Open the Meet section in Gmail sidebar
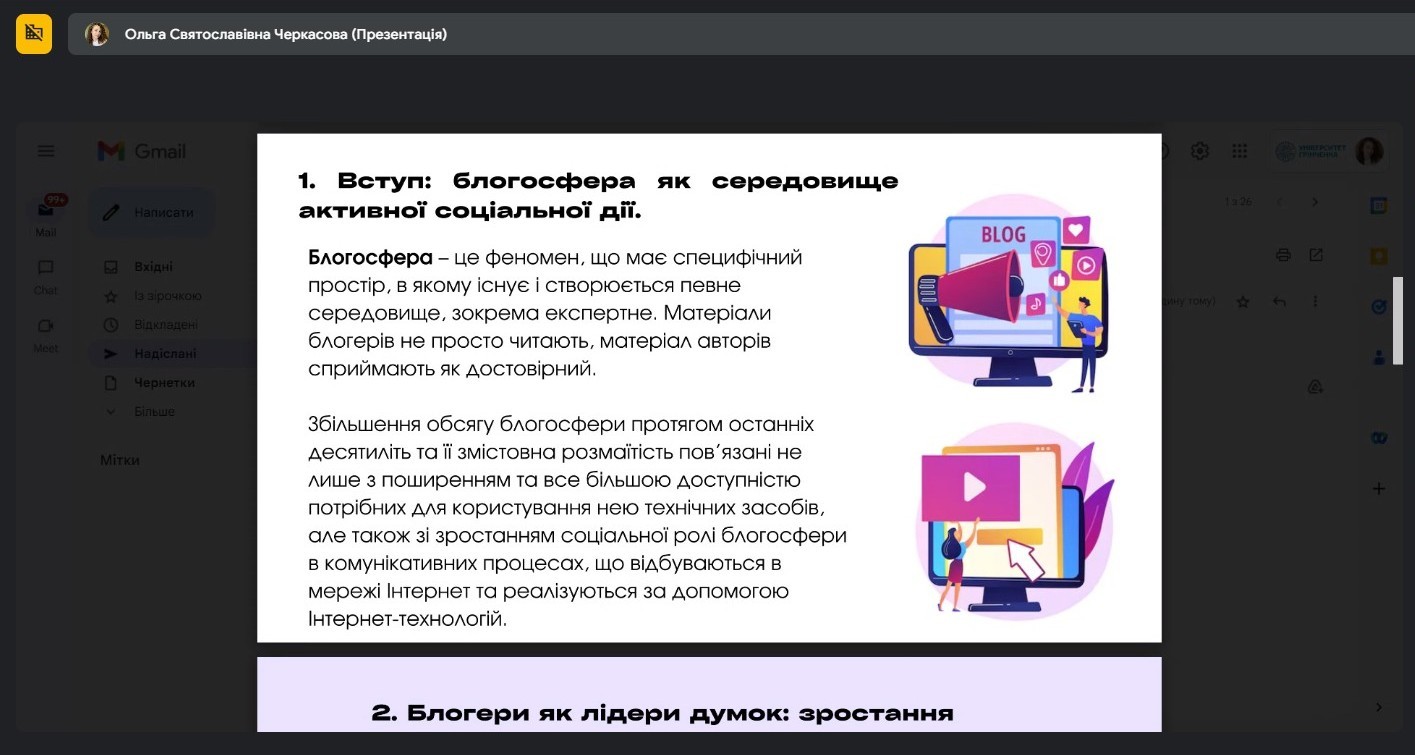Viewport: 1415px width, 755px height. 46,330
